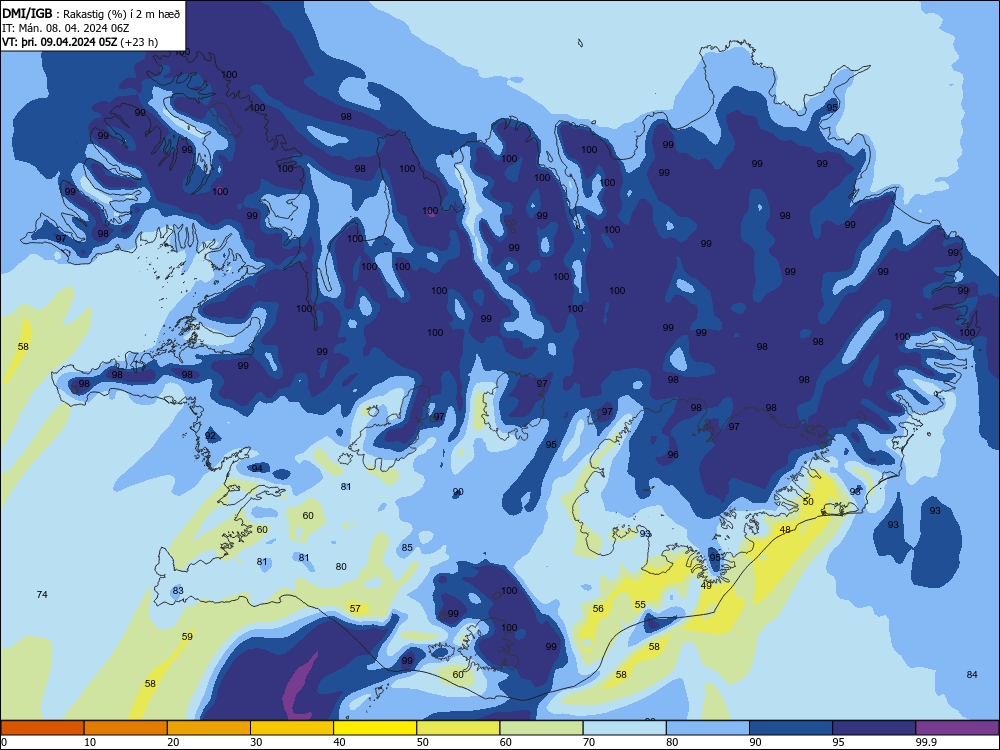Screen dimensions: 1000x750
Task: Select the dark navy 95–99.9 legend swatch
Action: click(x=874, y=728)
